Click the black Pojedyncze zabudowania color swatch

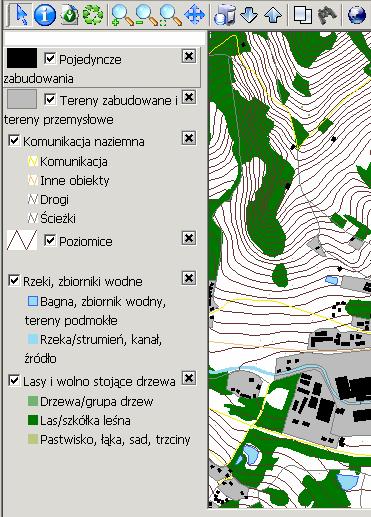(x=22, y=58)
